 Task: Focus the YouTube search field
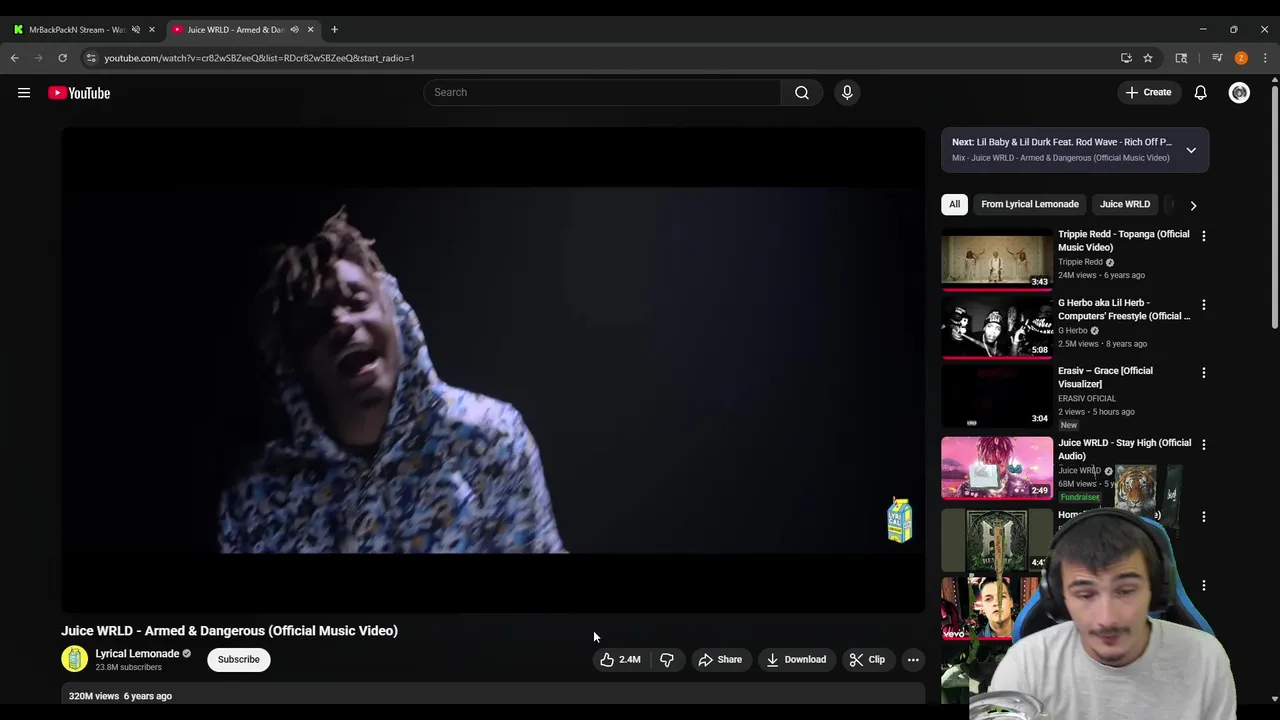coord(602,92)
